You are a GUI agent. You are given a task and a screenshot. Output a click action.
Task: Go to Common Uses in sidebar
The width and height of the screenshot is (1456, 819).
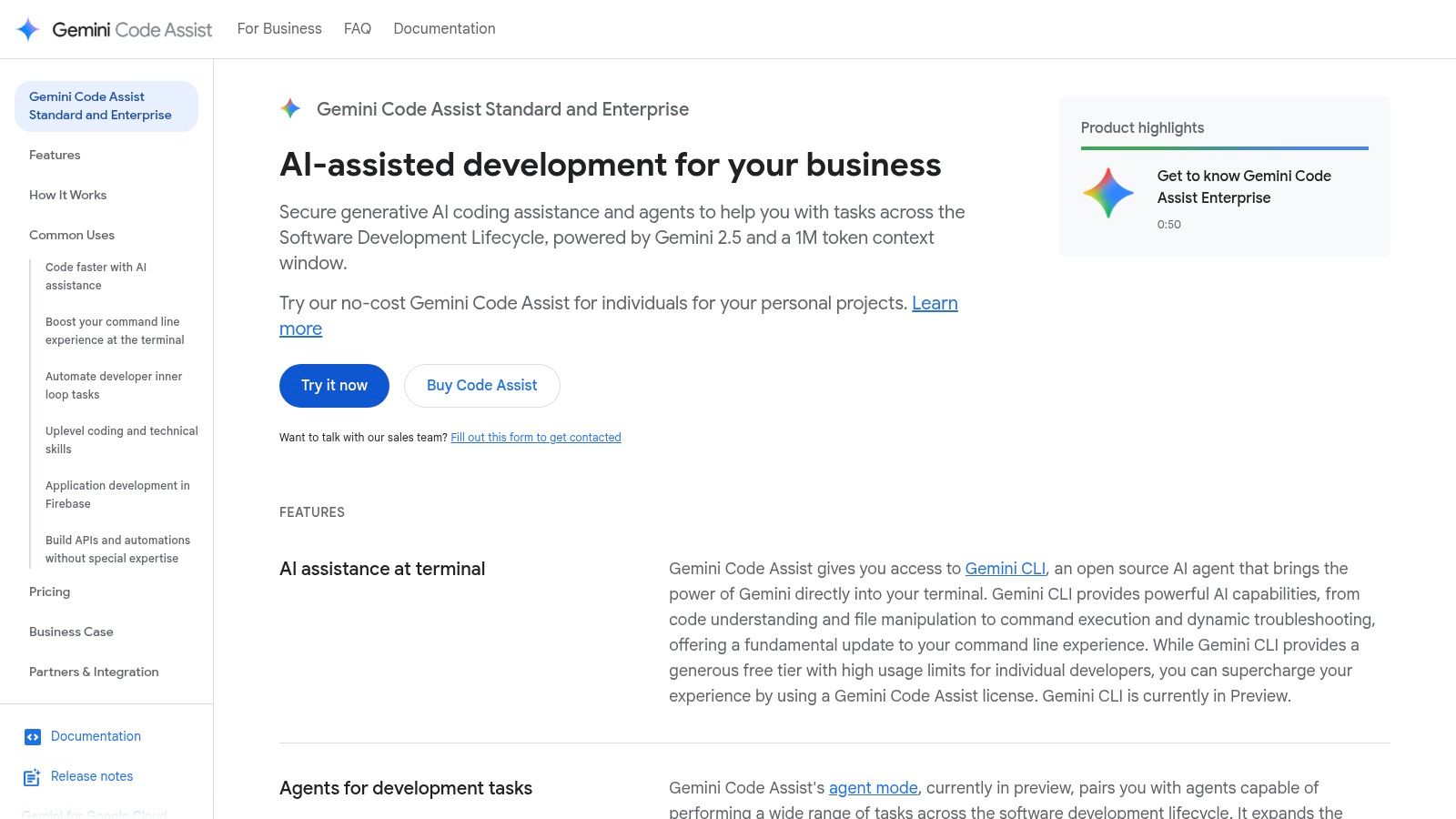72,235
